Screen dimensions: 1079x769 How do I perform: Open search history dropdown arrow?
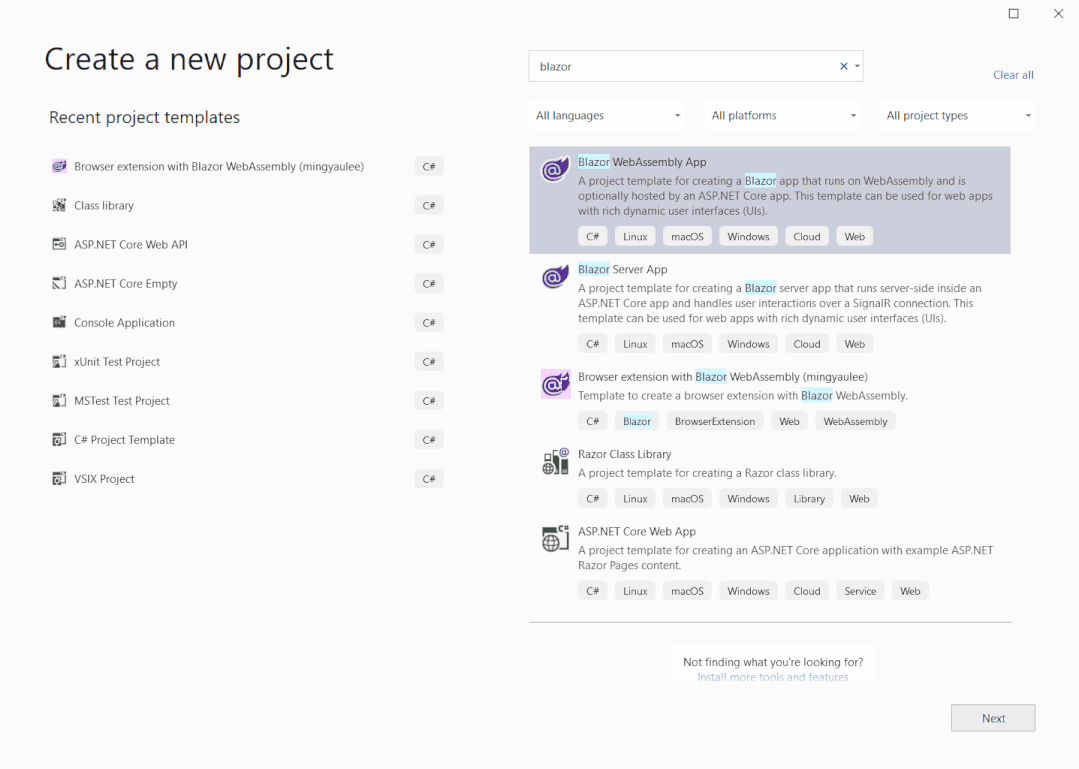857,66
